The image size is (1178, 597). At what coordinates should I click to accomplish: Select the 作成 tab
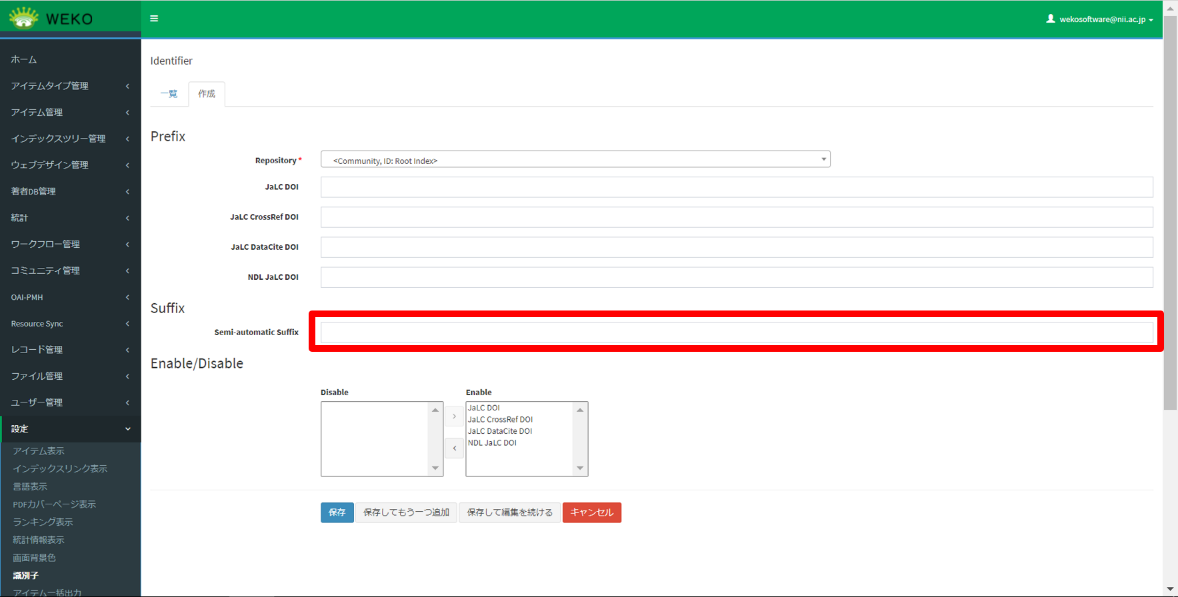click(207, 94)
